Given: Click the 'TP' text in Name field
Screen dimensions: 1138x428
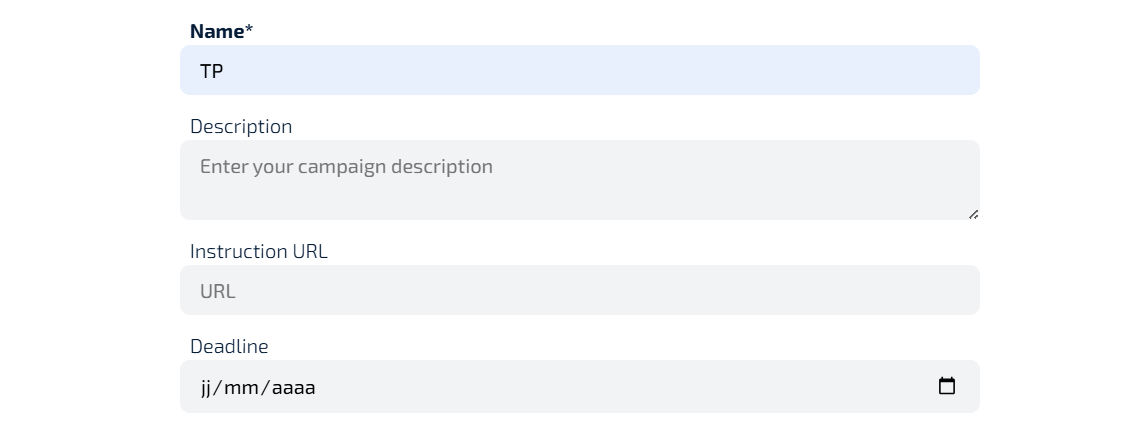Looking at the screenshot, I should [211, 71].
